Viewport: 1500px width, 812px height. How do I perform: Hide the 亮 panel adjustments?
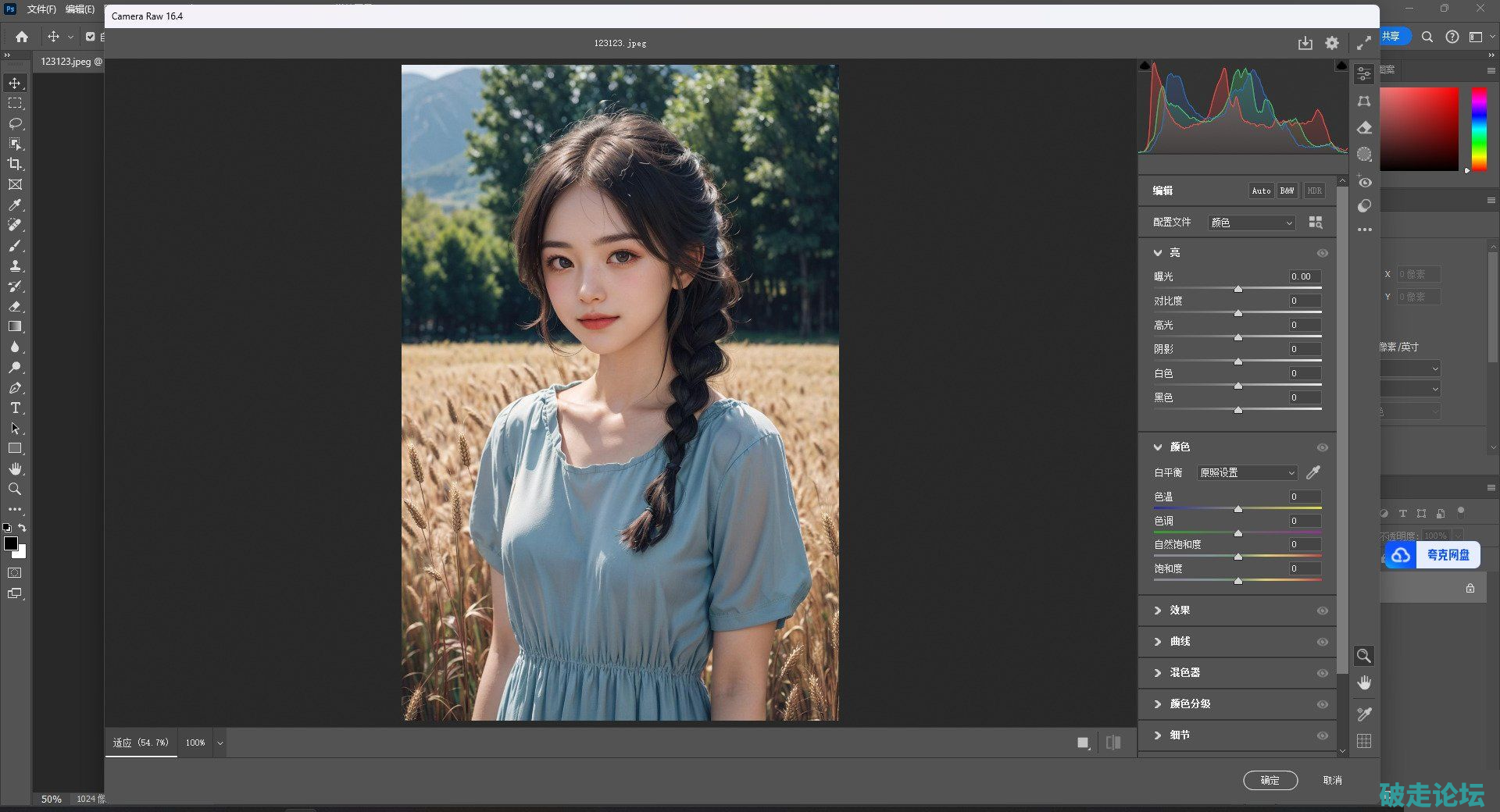point(1322,253)
